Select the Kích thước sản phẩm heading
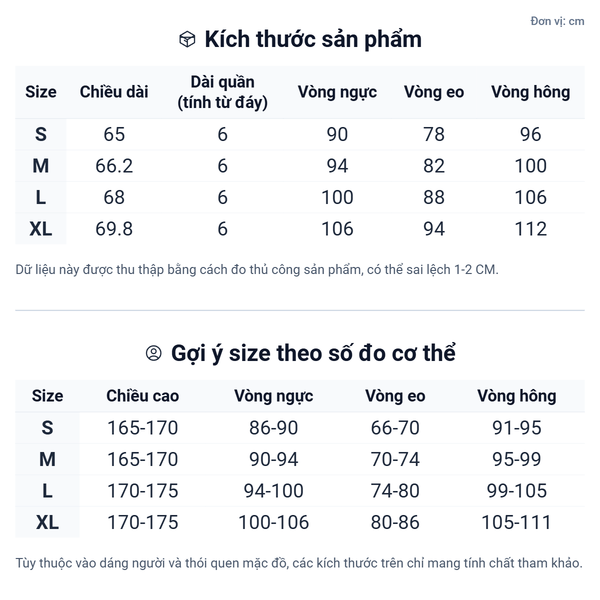This screenshot has height=600, width=600. pos(312,40)
